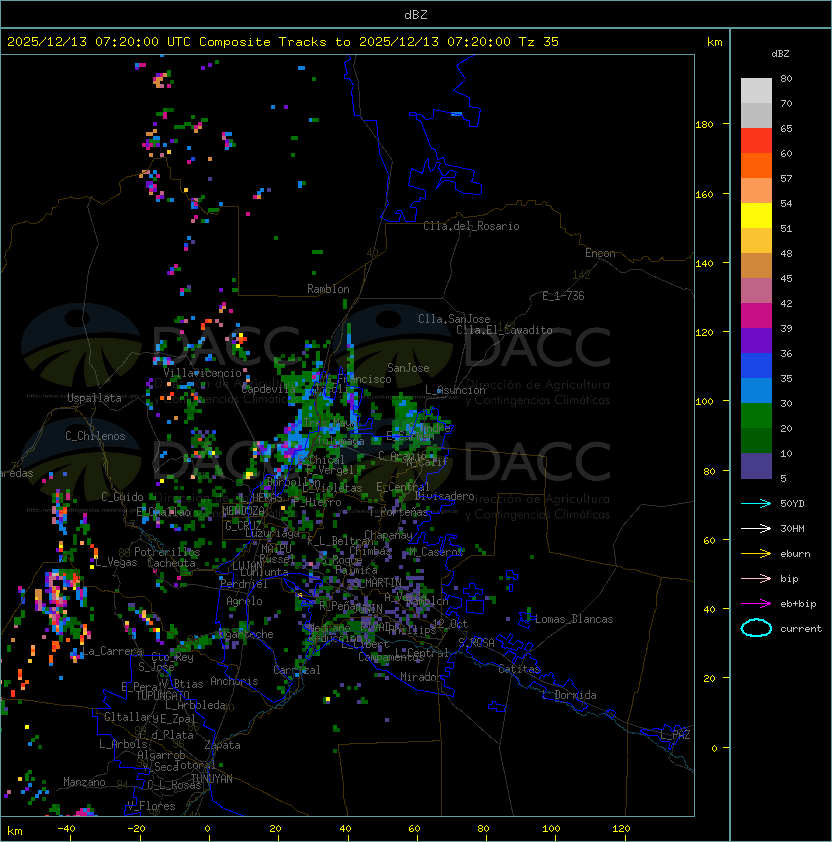Select the pink bip arrow legend icon
This screenshot has width=832, height=842.
click(756, 578)
